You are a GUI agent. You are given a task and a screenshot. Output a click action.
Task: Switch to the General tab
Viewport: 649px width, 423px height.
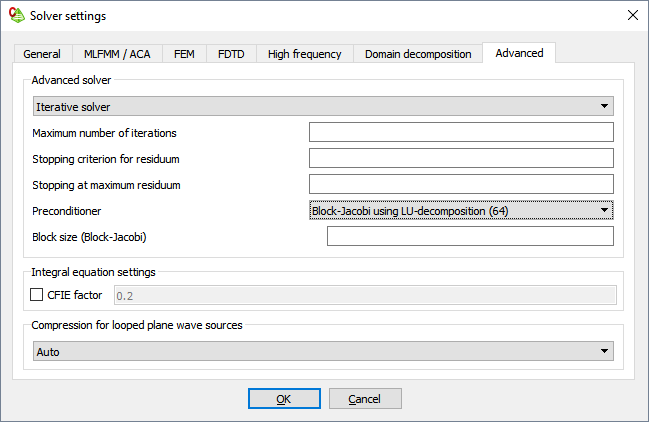[42, 54]
